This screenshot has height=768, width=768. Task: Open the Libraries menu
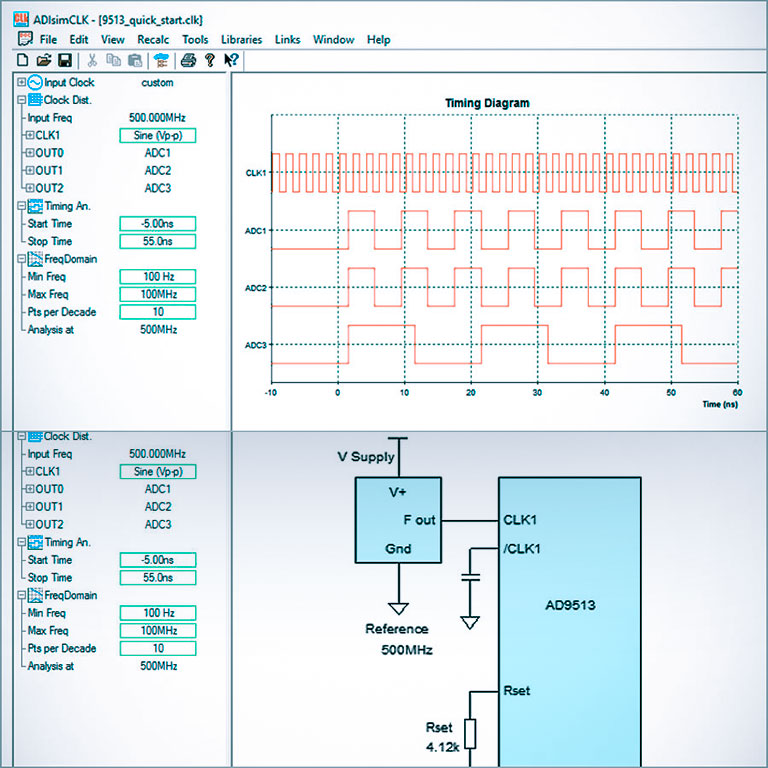[x=241, y=40]
